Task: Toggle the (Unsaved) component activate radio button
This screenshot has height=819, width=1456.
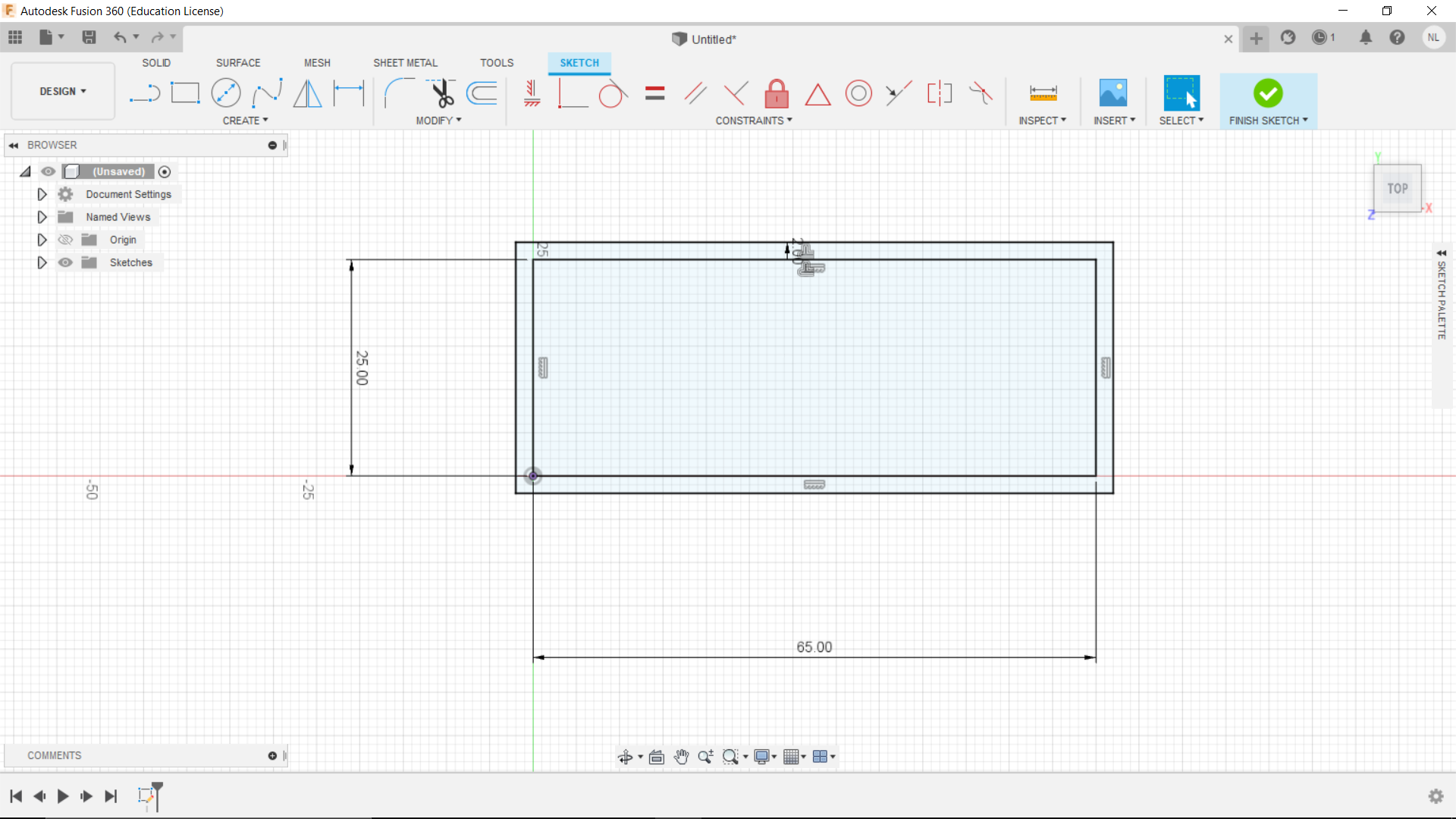Action: click(165, 171)
